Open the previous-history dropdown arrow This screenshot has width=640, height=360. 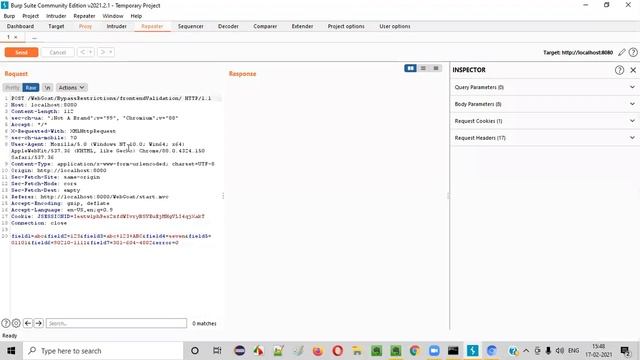[x=91, y=52]
